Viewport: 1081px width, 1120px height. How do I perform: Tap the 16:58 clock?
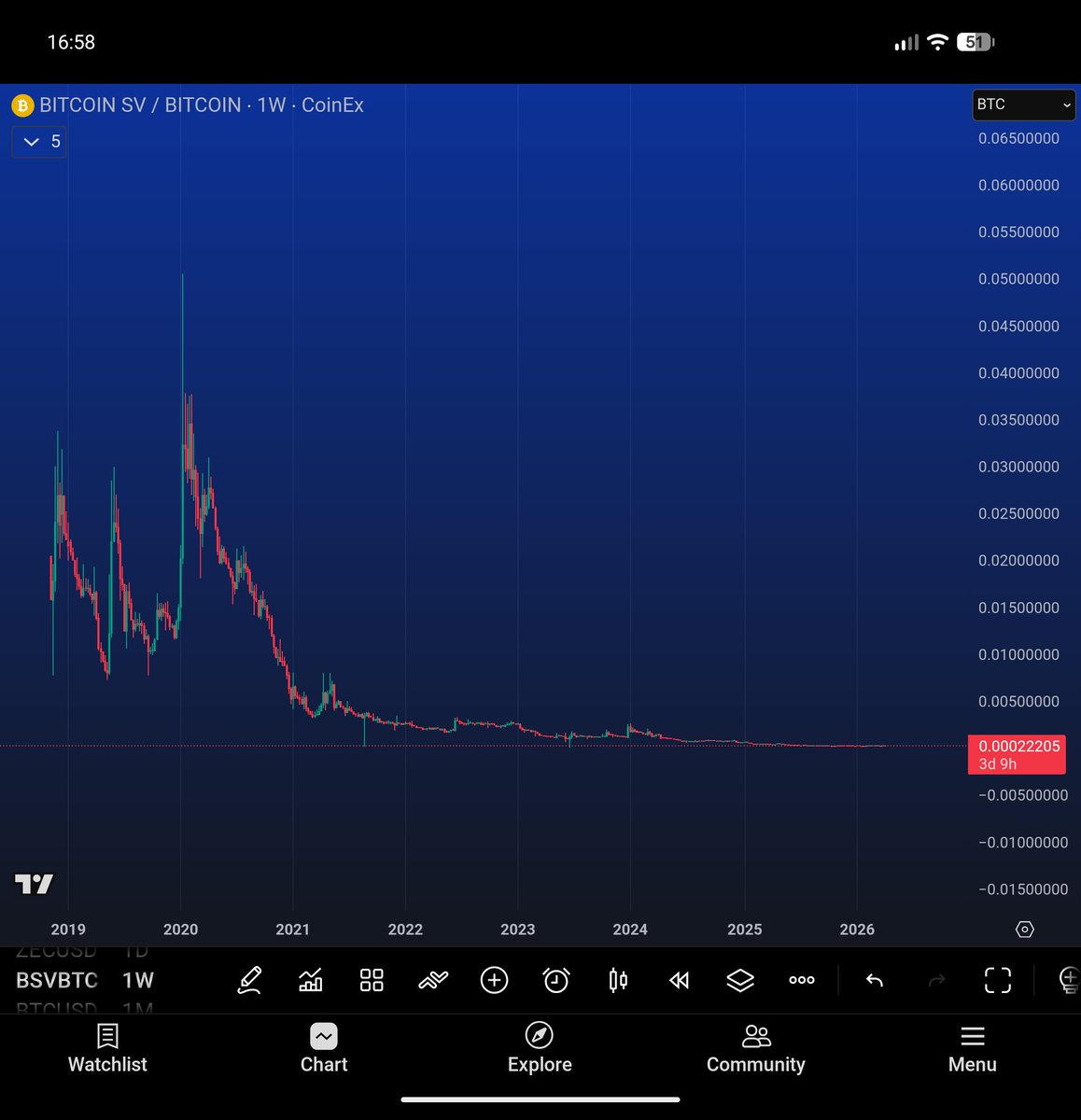click(71, 42)
